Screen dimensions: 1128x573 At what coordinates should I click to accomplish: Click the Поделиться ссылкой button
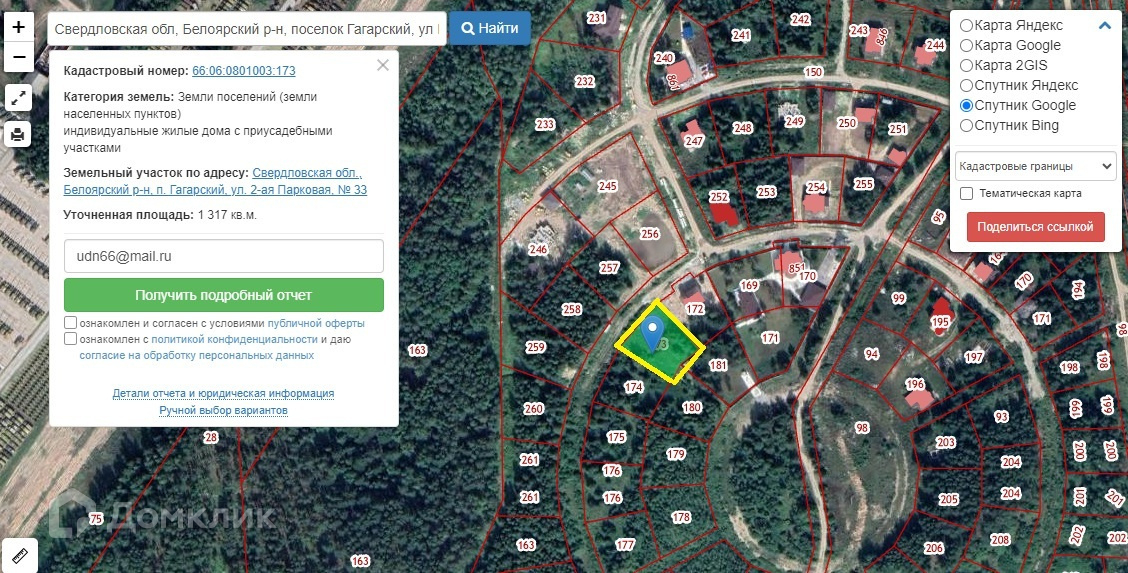[x=1035, y=226]
